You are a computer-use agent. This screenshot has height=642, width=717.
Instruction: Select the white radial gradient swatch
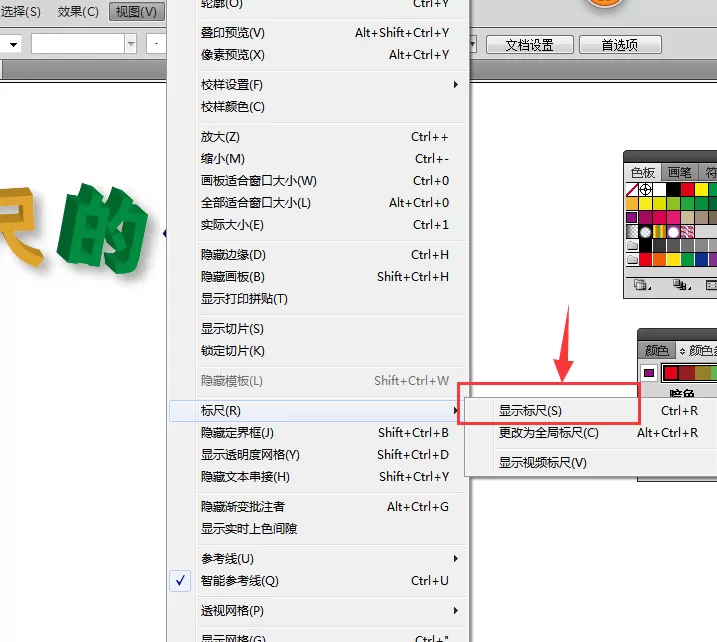point(645,232)
